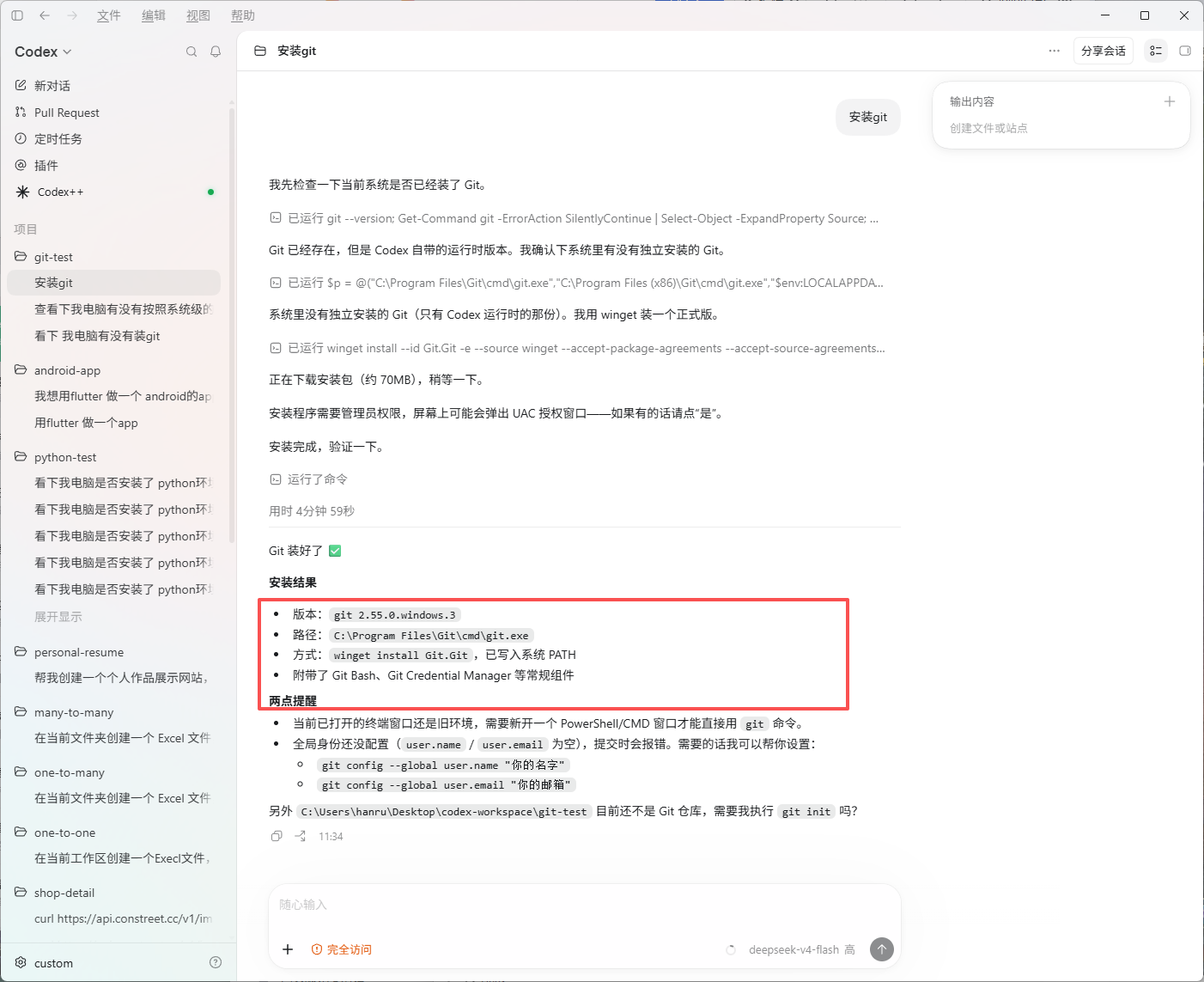Expand the 运行了命令 row

pos(308,479)
